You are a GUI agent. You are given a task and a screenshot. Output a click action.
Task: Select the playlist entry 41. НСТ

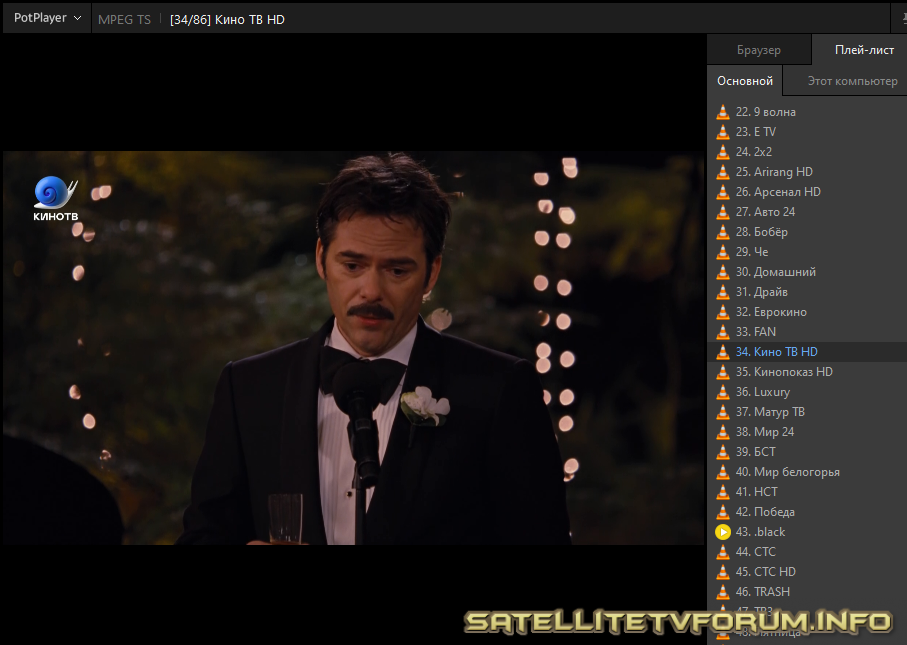coord(807,492)
